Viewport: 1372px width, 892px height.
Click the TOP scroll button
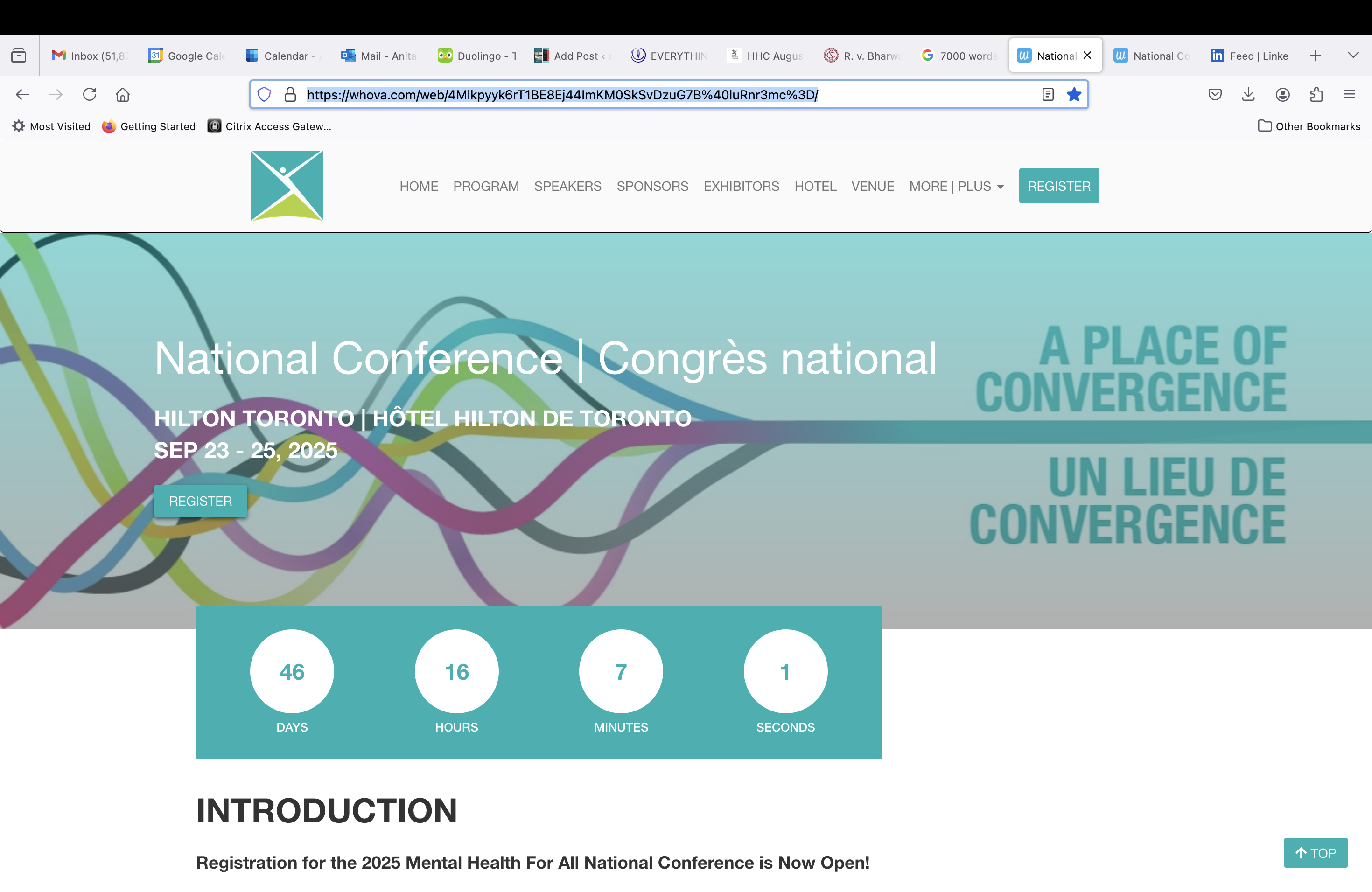[x=1315, y=853]
